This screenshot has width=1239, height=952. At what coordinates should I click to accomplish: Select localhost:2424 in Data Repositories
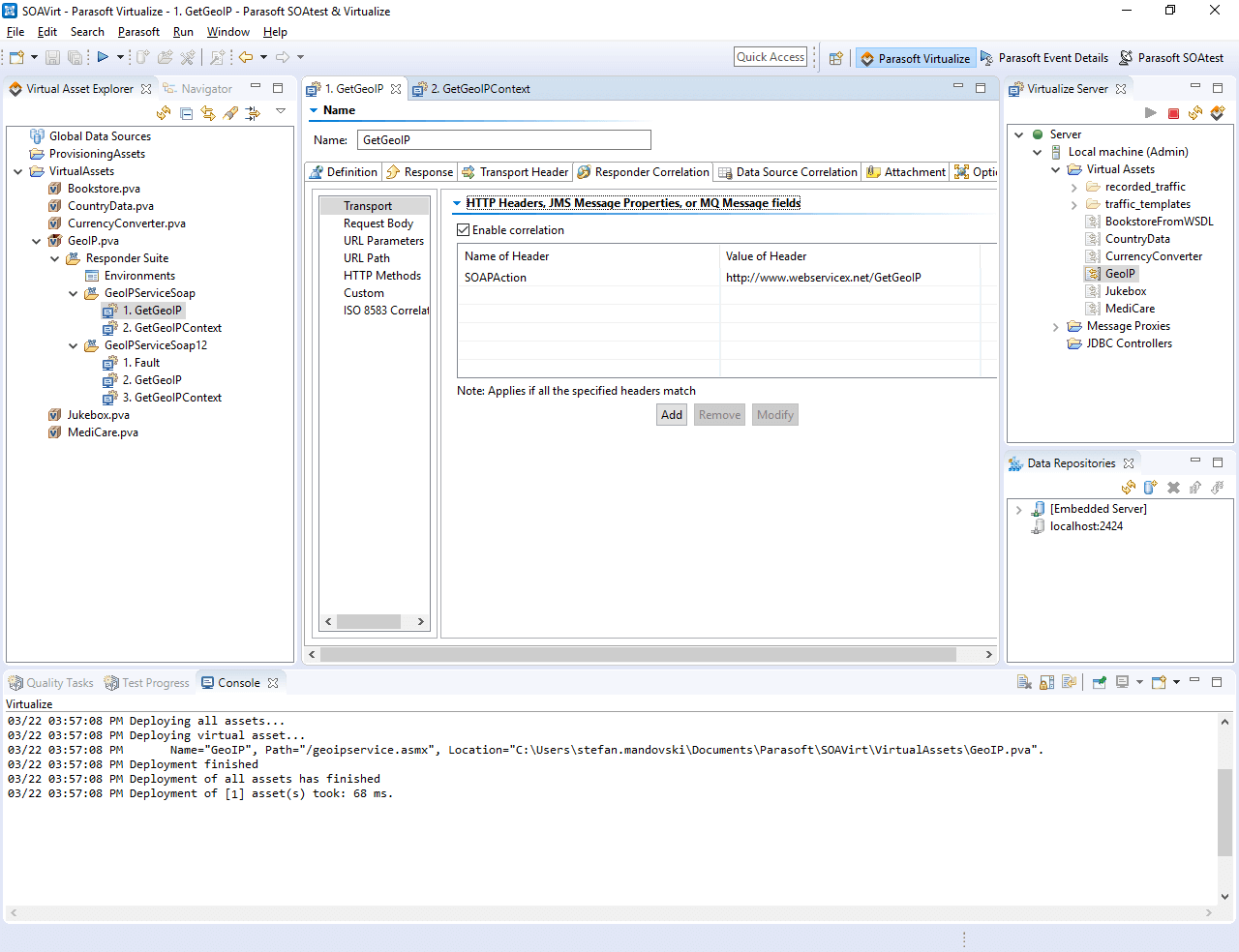(1086, 526)
